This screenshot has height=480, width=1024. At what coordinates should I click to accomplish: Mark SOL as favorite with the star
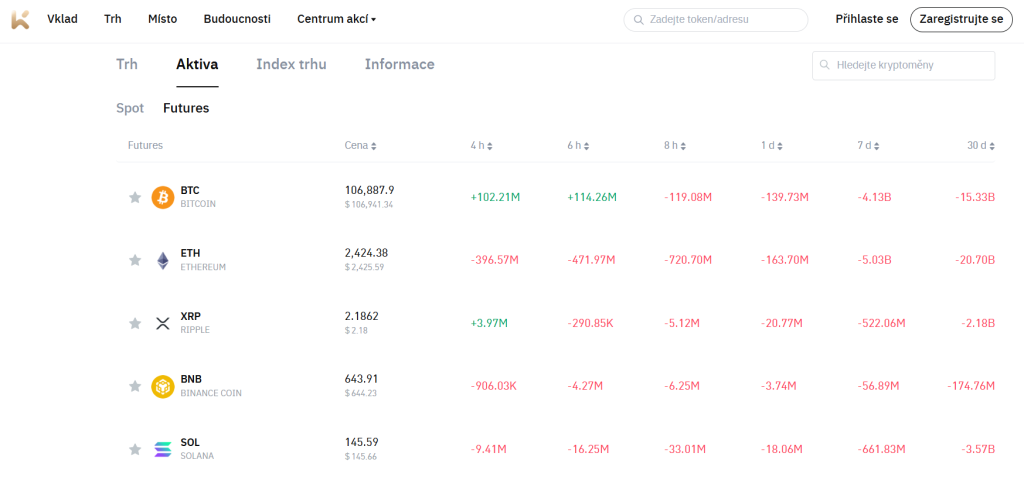coord(135,449)
